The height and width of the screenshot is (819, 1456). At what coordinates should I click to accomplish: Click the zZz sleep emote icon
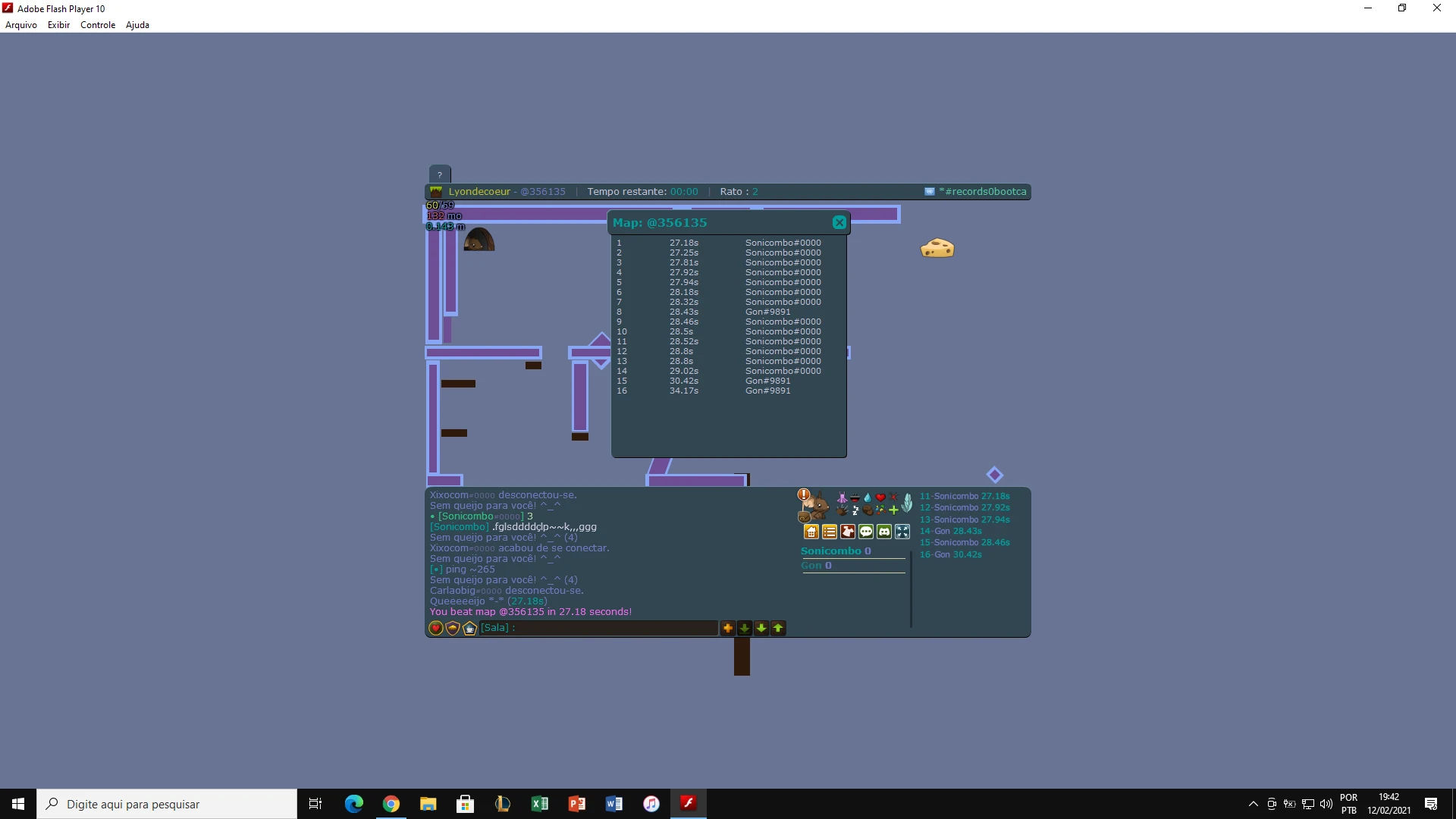(x=855, y=510)
